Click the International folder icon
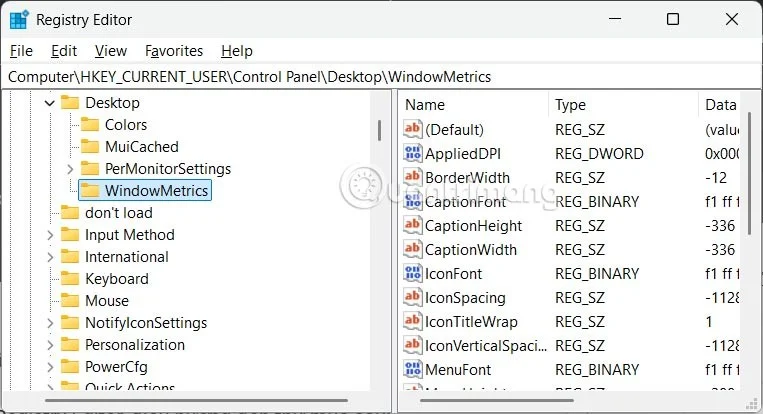Viewport: 763px width, 414px height. pos(70,256)
